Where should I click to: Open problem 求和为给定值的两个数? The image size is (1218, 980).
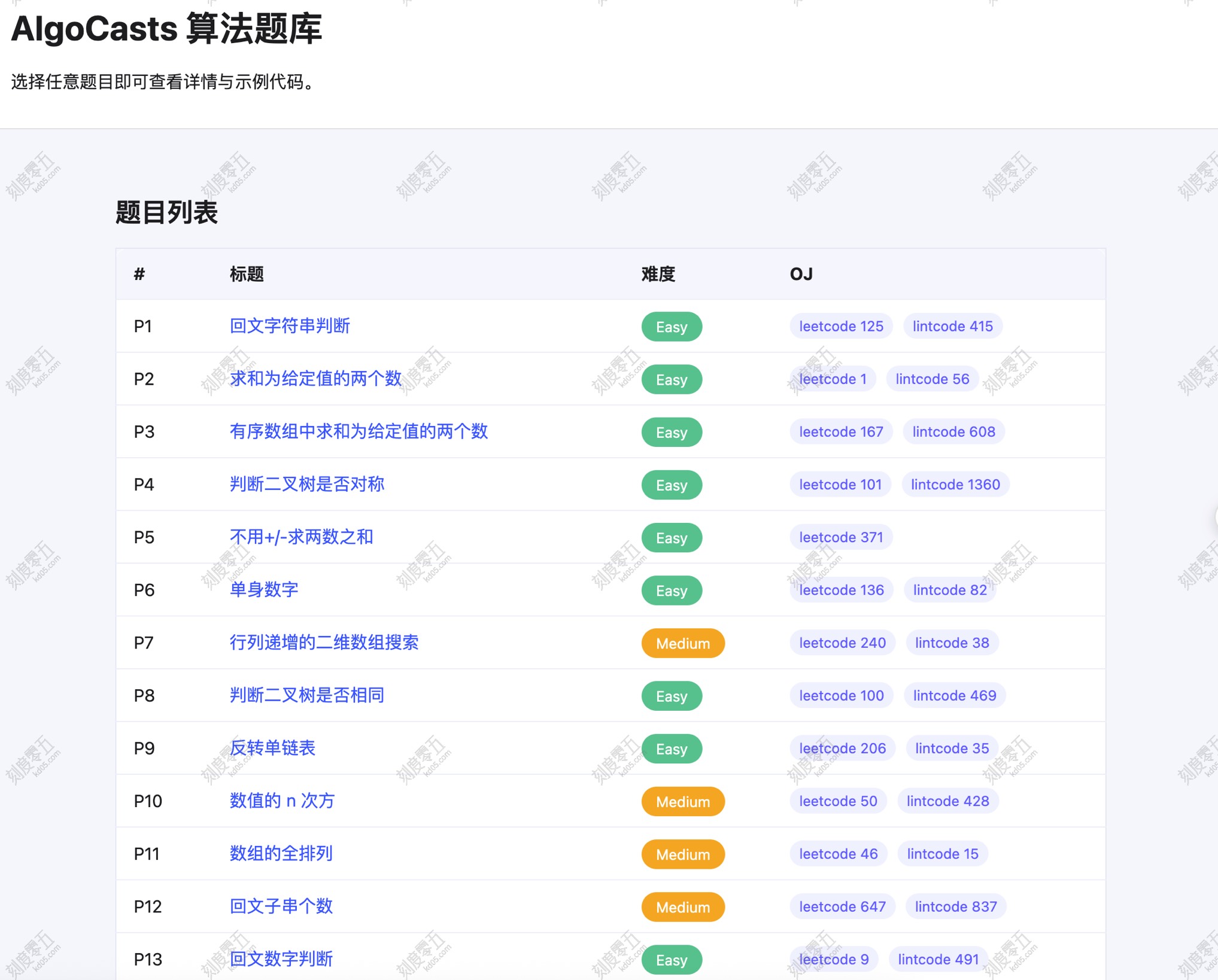[315, 379]
